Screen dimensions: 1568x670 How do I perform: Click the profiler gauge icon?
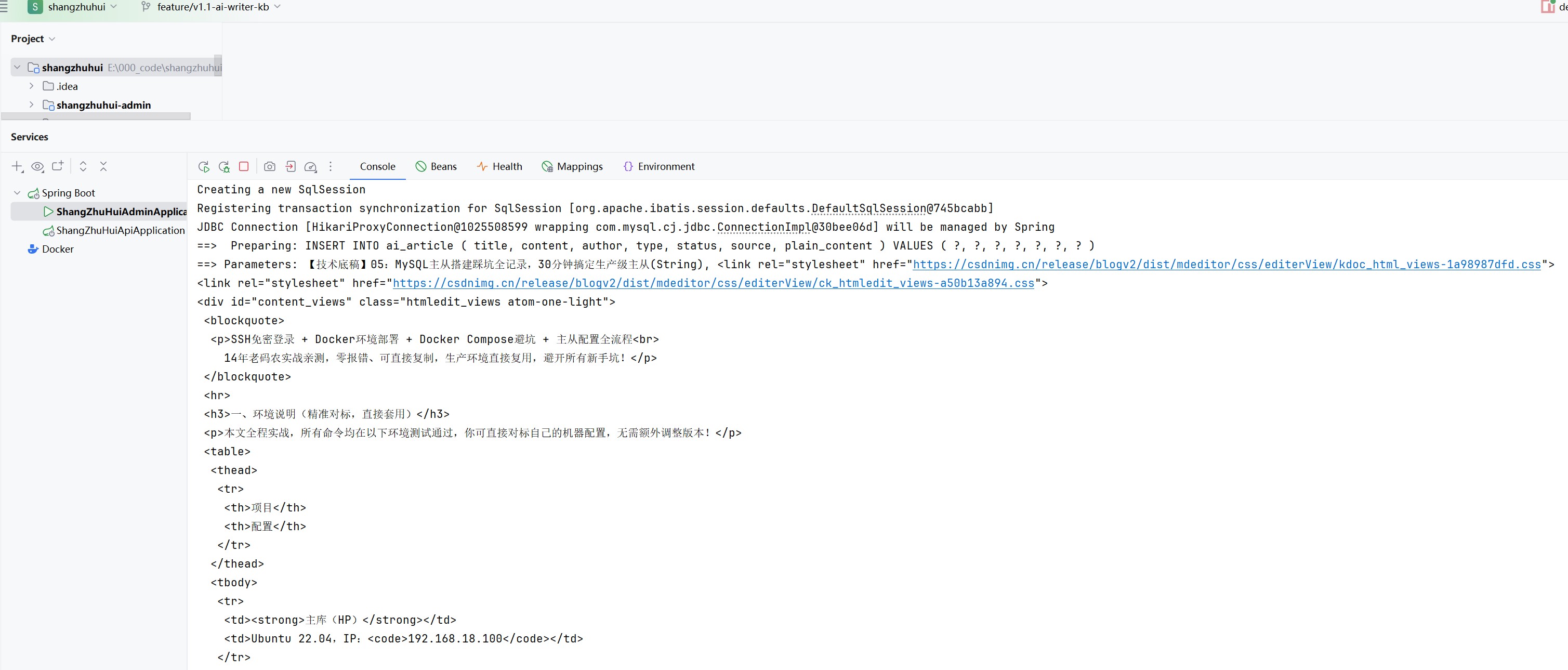pyautogui.click(x=310, y=167)
